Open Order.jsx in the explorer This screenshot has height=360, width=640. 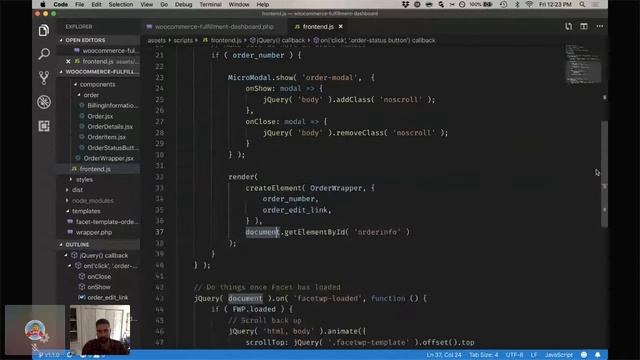click(x=100, y=116)
